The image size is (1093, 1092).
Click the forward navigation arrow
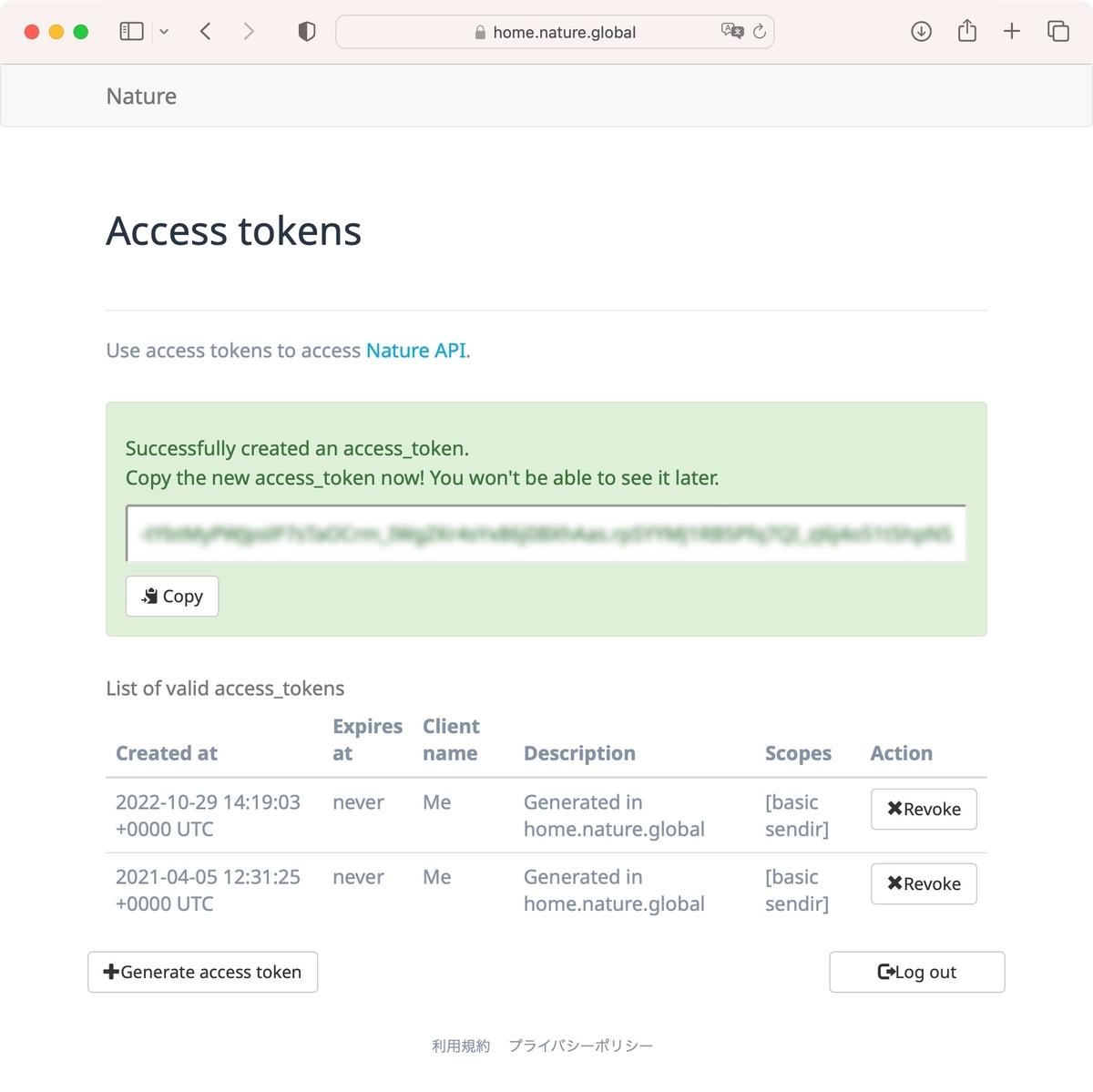point(249,32)
